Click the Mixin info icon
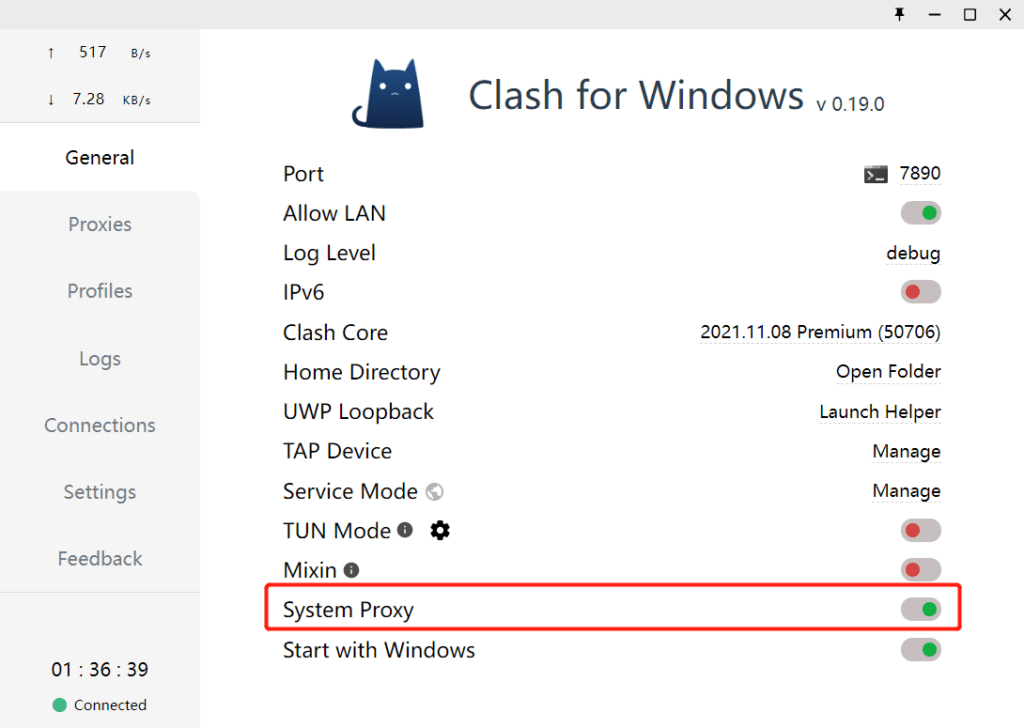Screen dimensions: 1024x728 click(x=351, y=570)
